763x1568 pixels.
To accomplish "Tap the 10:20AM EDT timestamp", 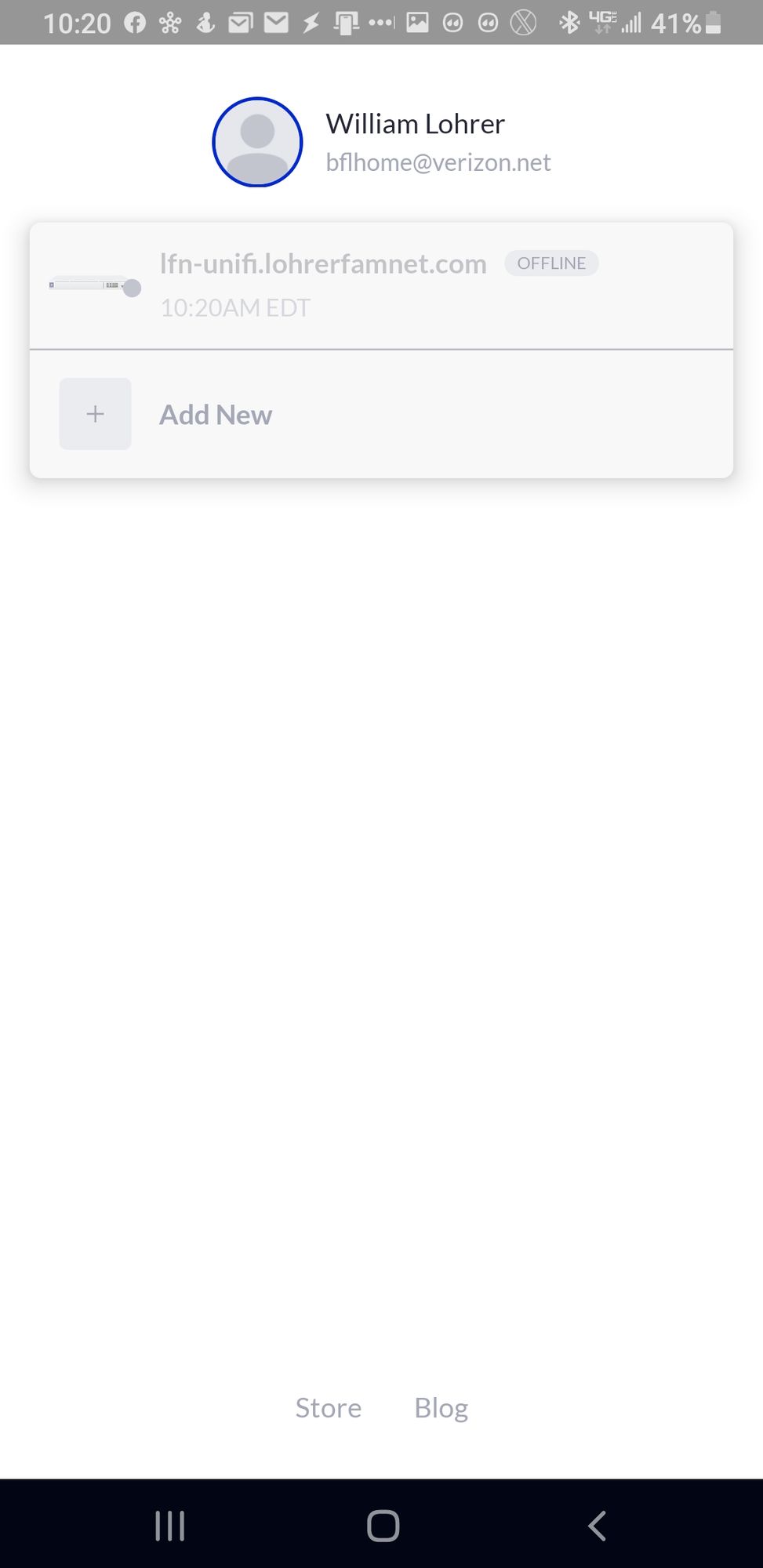I will 235,308.
